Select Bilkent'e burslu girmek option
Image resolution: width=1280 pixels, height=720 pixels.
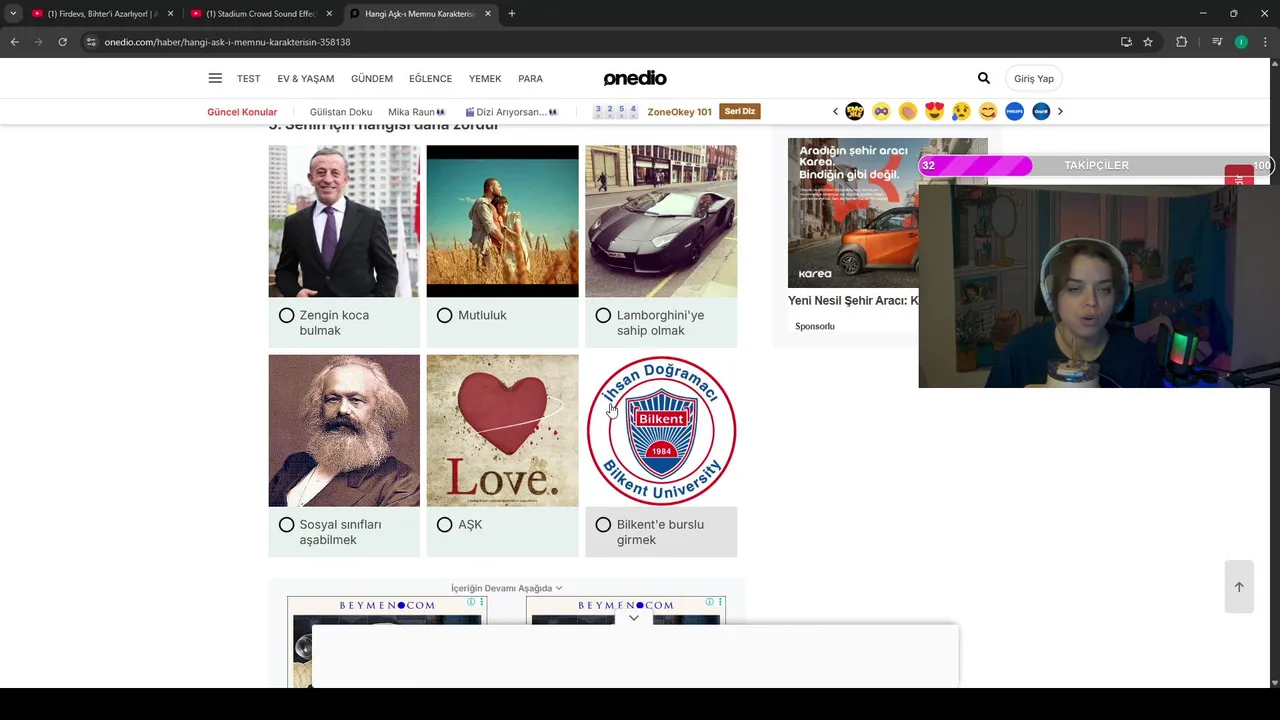coord(603,525)
